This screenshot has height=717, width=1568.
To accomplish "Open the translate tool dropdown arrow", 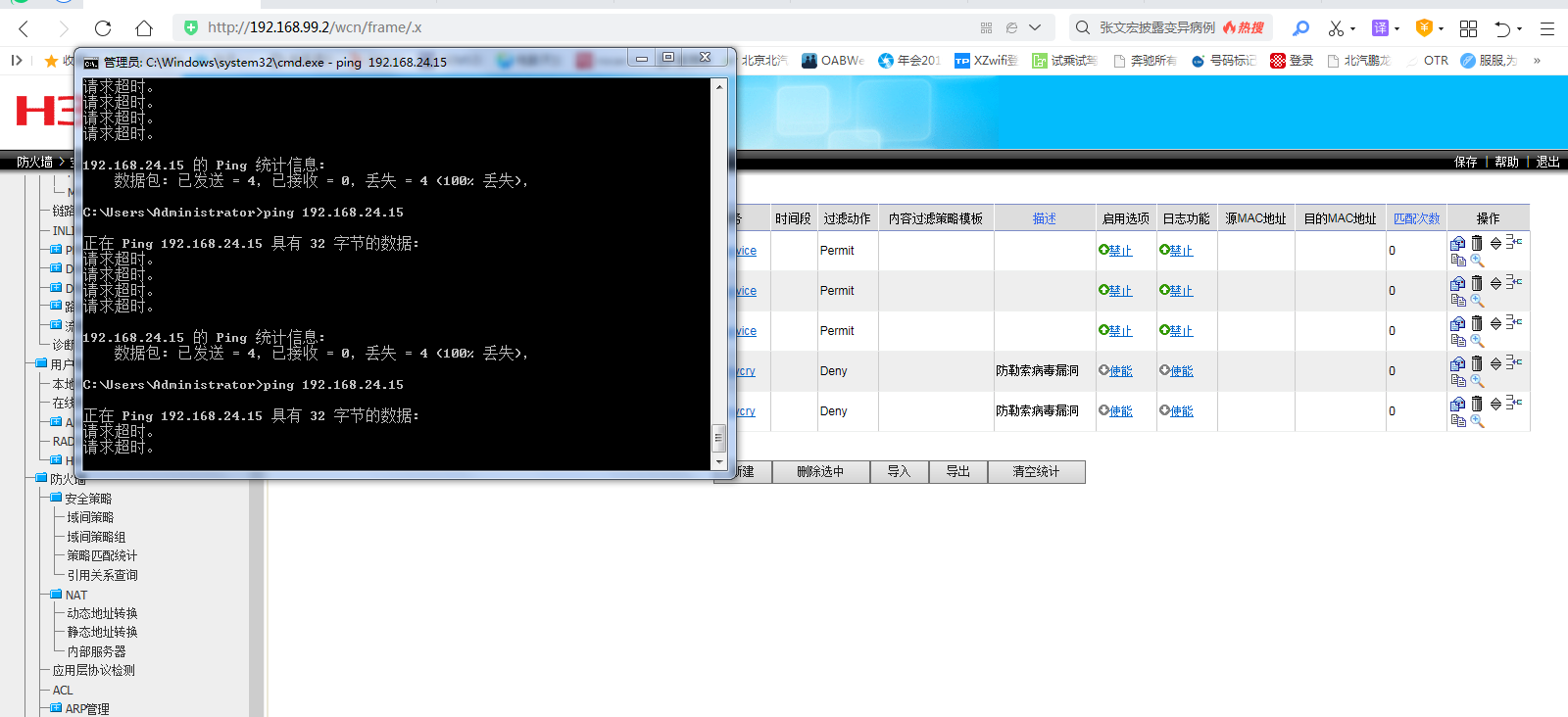I will [1396, 29].
